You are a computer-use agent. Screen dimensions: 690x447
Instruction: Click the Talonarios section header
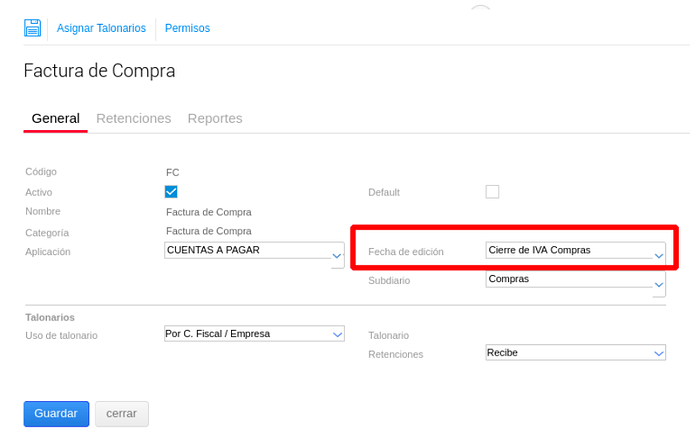click(50, 317)
